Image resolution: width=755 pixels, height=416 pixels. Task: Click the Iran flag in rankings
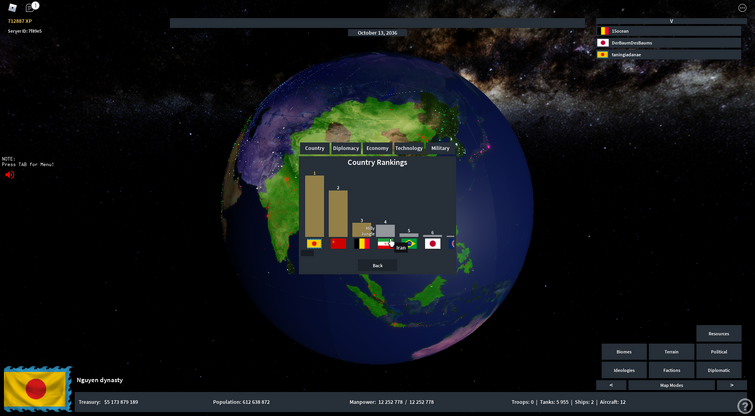click(x=385, y=244)
